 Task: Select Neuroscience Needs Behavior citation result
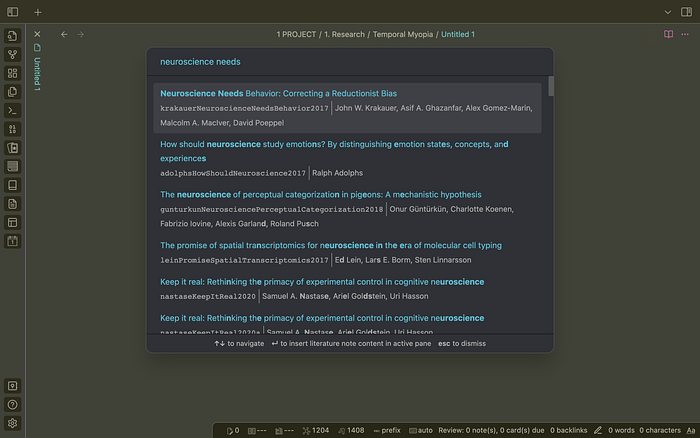point(347,107)
